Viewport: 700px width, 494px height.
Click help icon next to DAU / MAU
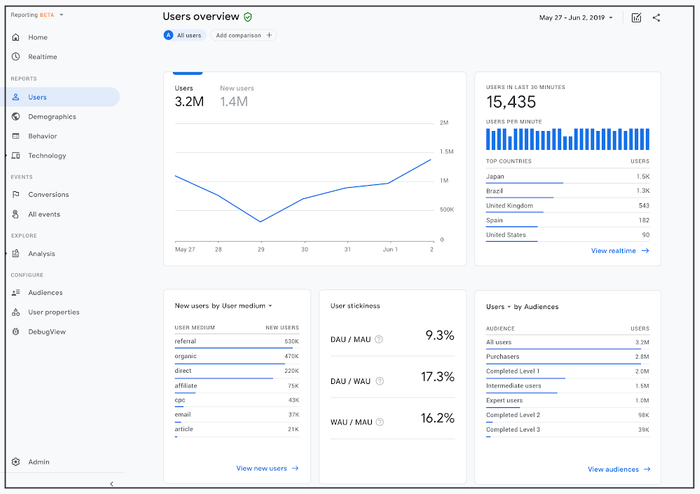[x=379, y=339]
